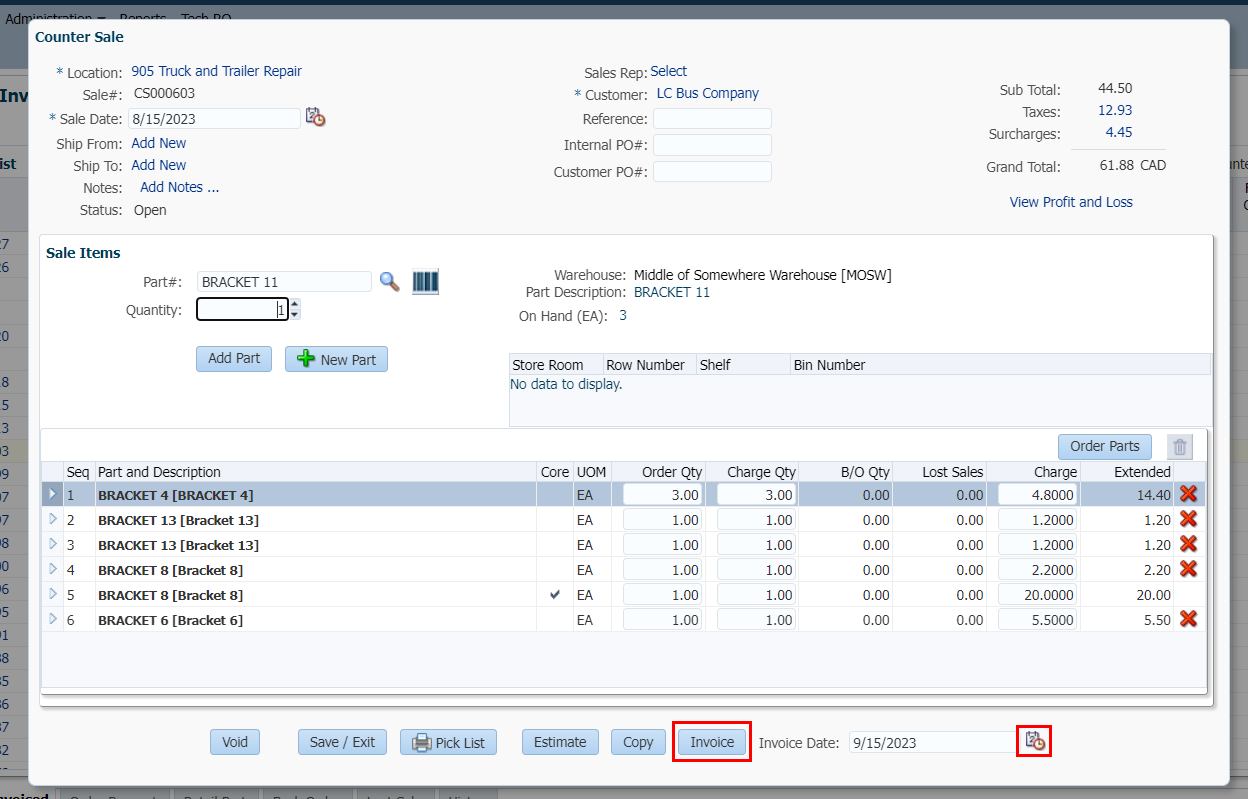This screenshot has width=1248, height=799.
Task: Open 905 Truck and Trailer Repair location link
Action: tap(216, 71)
